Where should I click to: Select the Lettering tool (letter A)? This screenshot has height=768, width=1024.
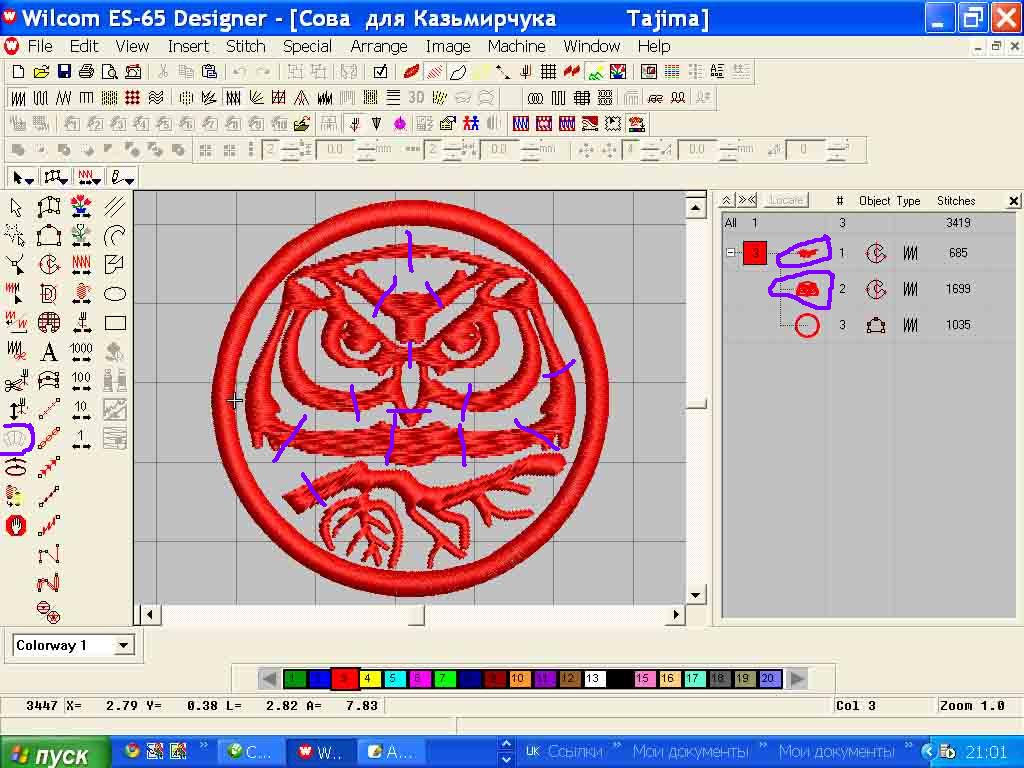(48, 352)
